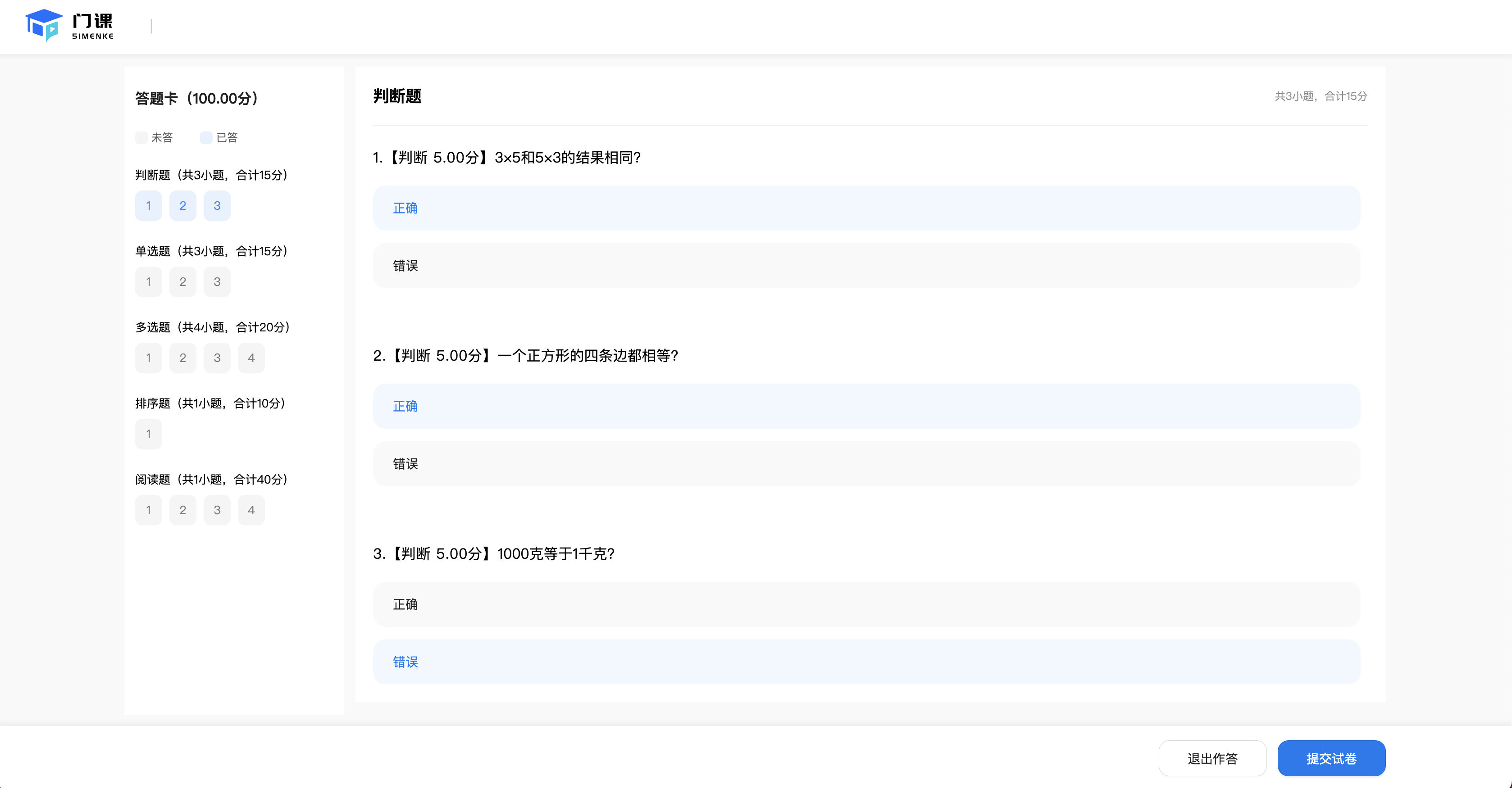
Task: Open 多选题 question 4
Action: (x=250, y=358)
